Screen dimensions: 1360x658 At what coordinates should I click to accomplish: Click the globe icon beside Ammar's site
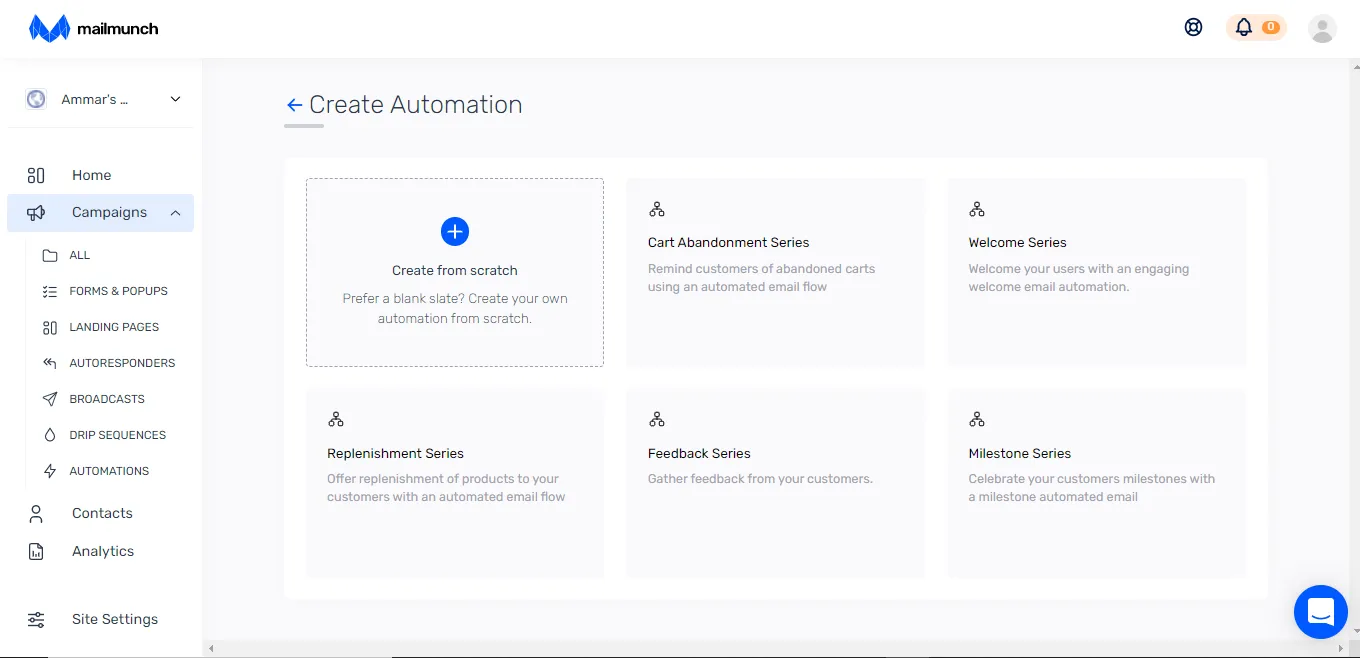[x=36, y=99]
